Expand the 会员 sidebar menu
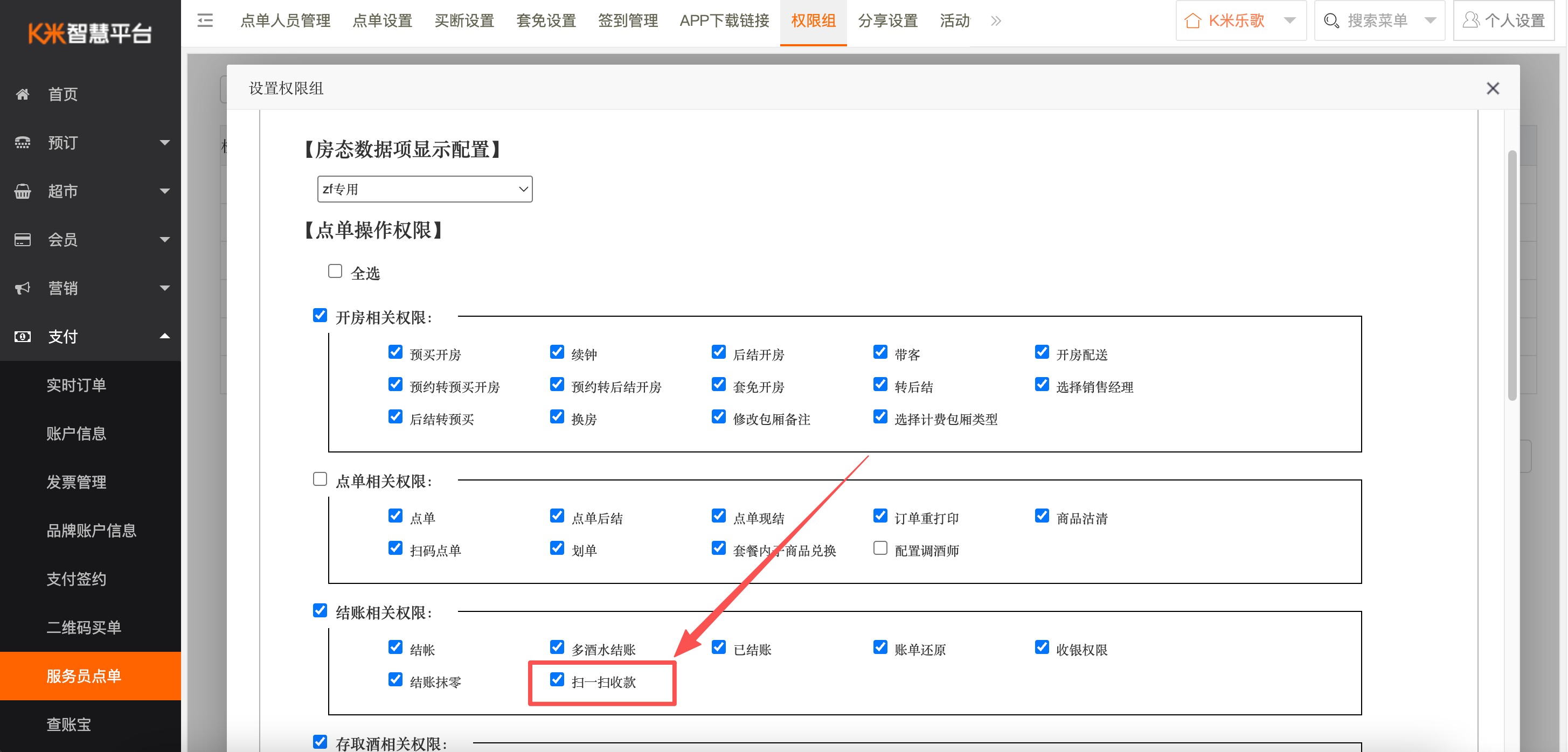Screen dimensions: 1568x752 [164, 240]
